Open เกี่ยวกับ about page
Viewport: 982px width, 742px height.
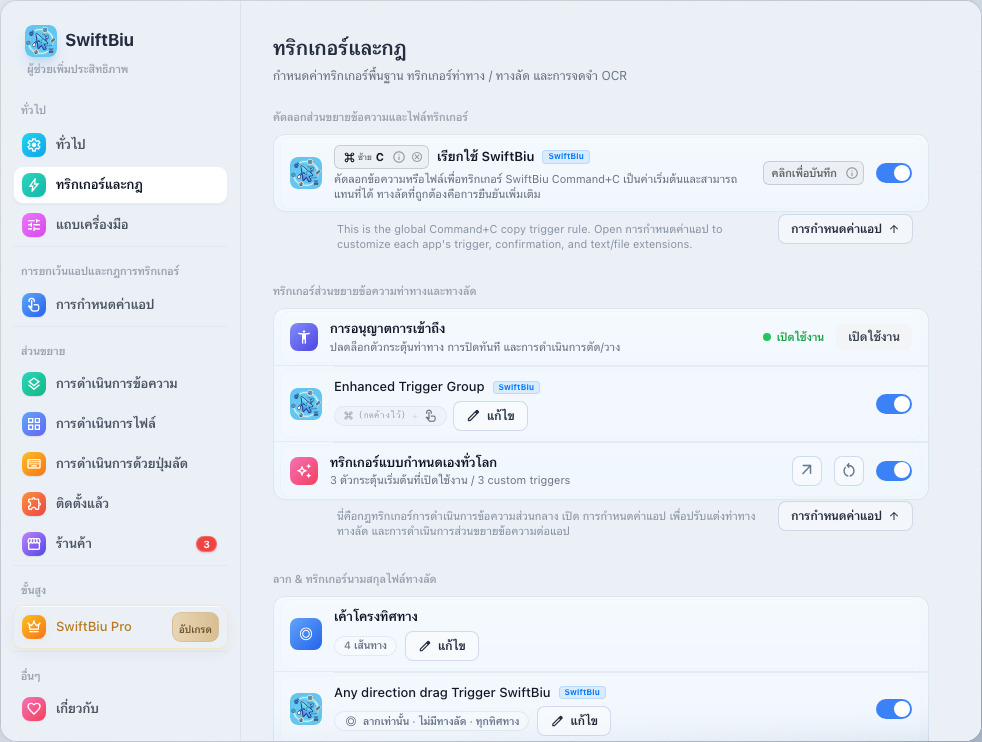click(x=120, y=709)
